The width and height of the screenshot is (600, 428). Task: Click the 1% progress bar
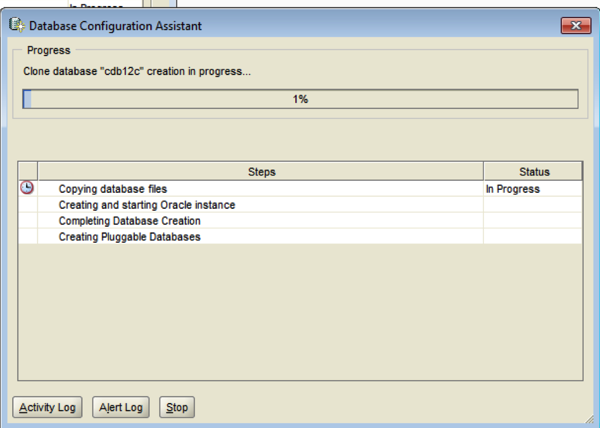point(300,99)
